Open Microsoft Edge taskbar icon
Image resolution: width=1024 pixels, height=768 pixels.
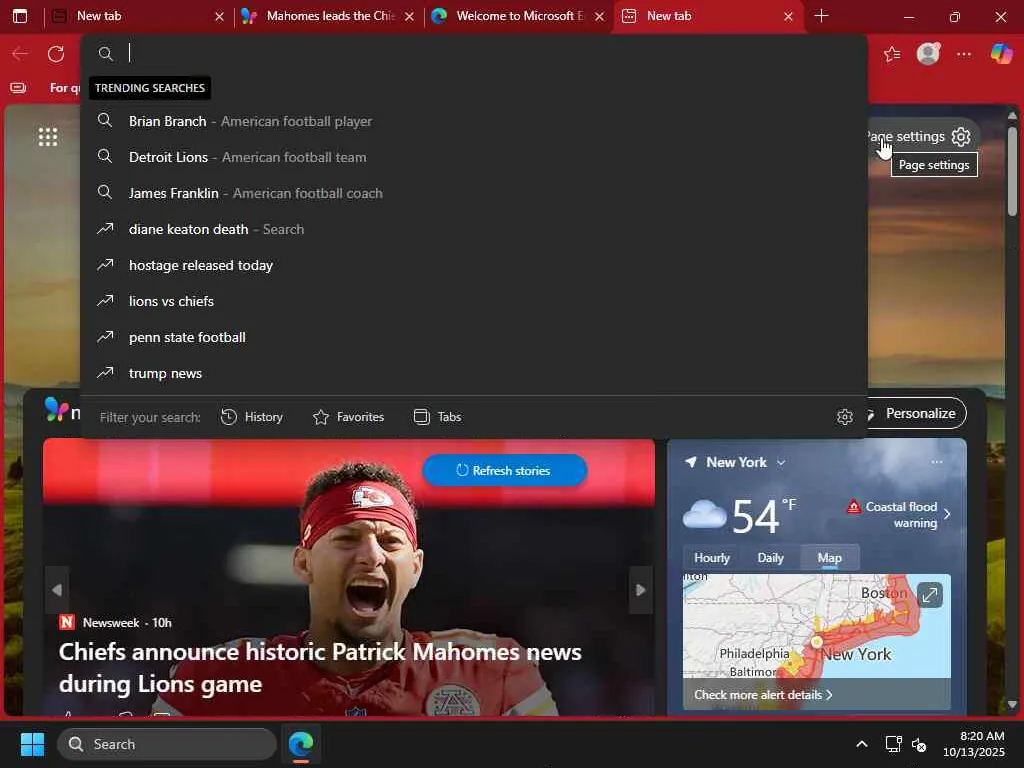pyautogui.click(x=301, y=744)
